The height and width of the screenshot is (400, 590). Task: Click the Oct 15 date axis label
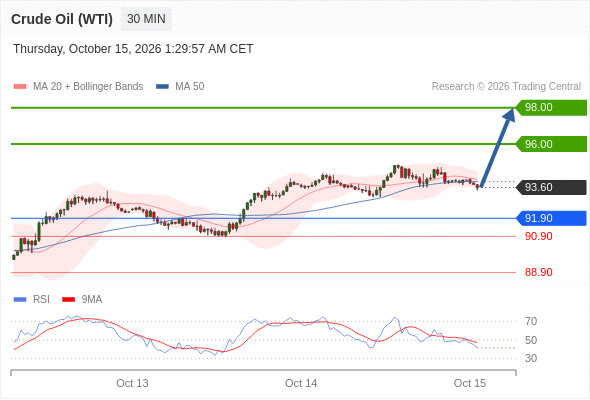coord(470,383)
